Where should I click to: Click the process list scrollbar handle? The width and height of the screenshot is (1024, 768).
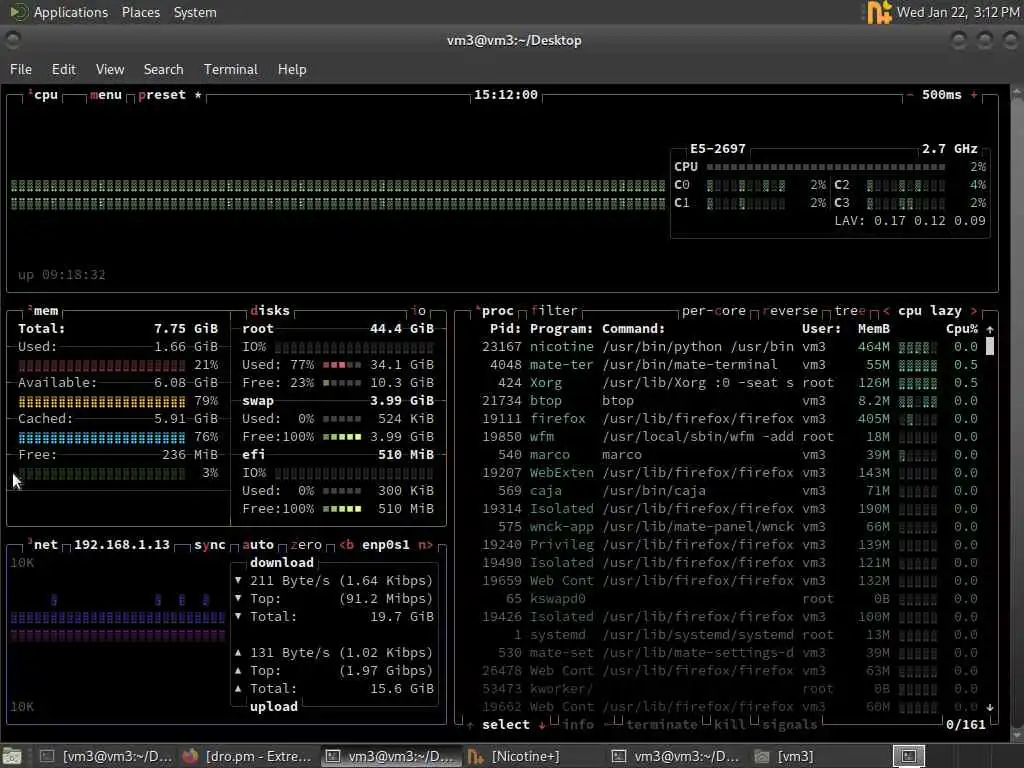[990, 346]
